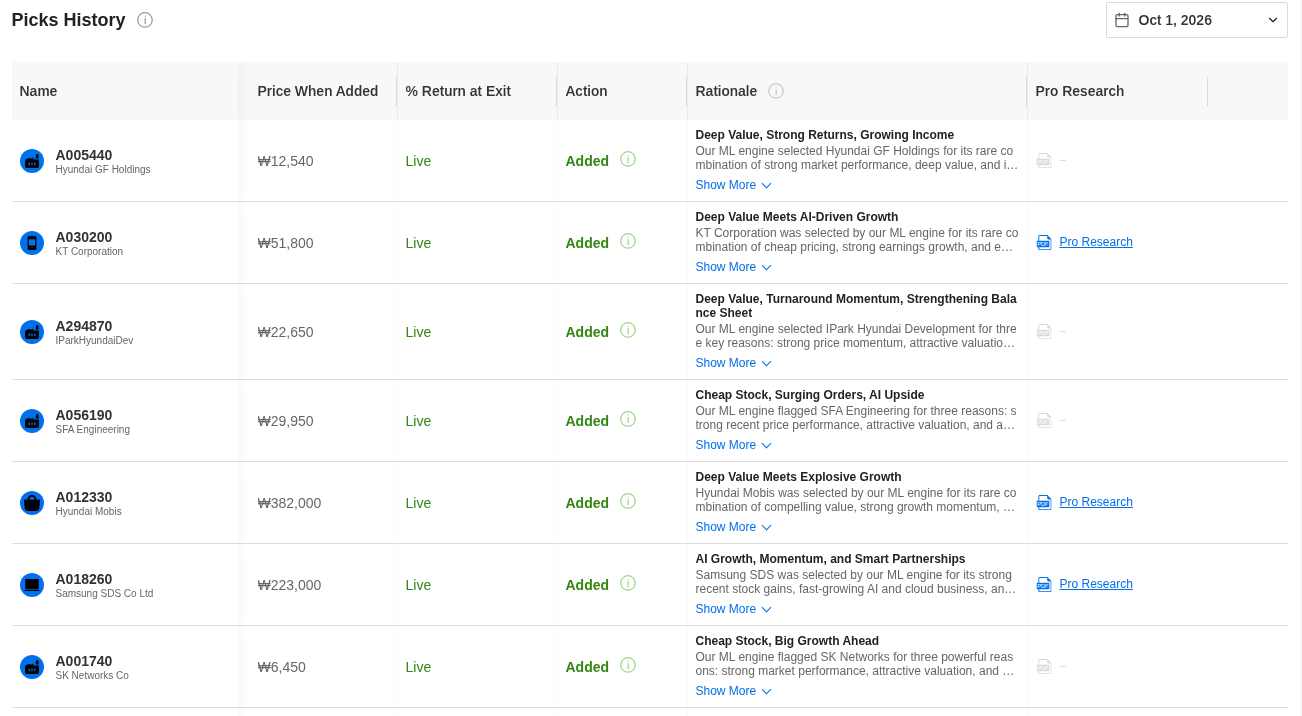Expand Show More for SFA Engineering rationale
The image size is (1302, 716).
pyautogui.click(x=733, y=445)
